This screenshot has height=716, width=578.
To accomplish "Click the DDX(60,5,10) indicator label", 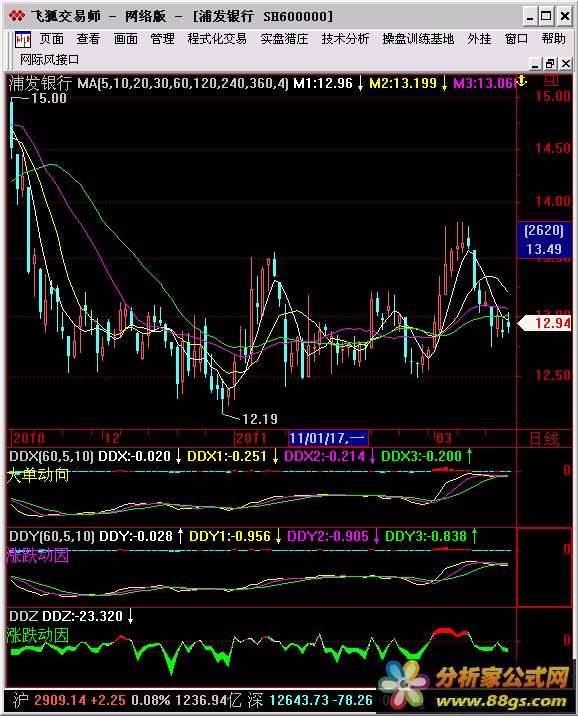I will point(51,456).
